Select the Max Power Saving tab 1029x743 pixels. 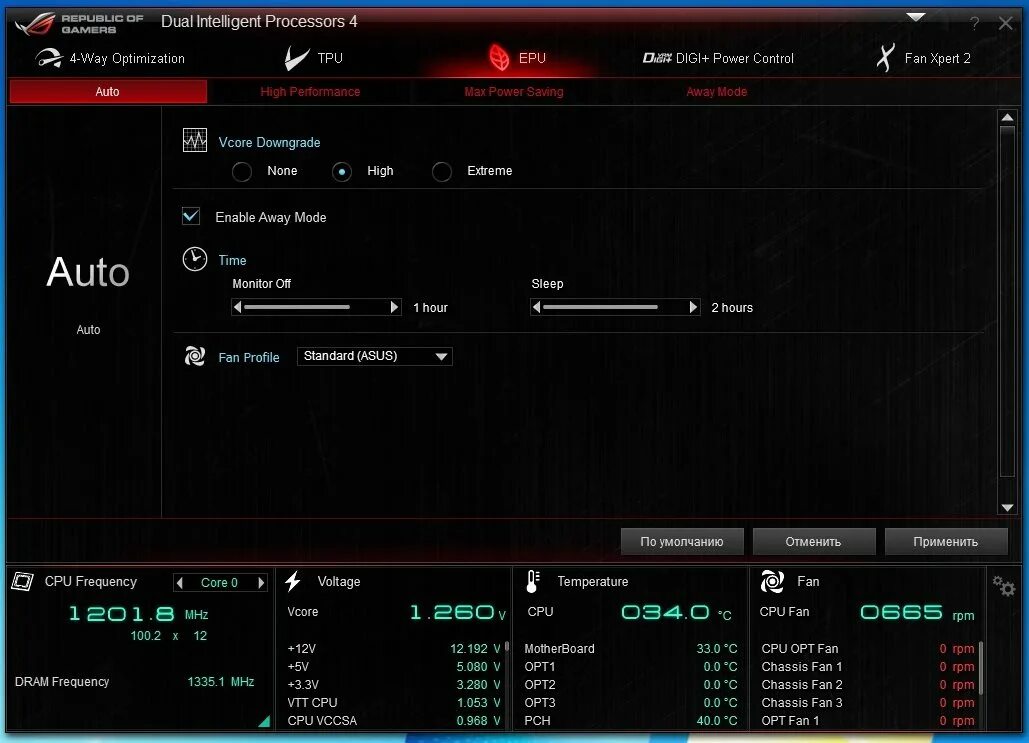[514, 92]
